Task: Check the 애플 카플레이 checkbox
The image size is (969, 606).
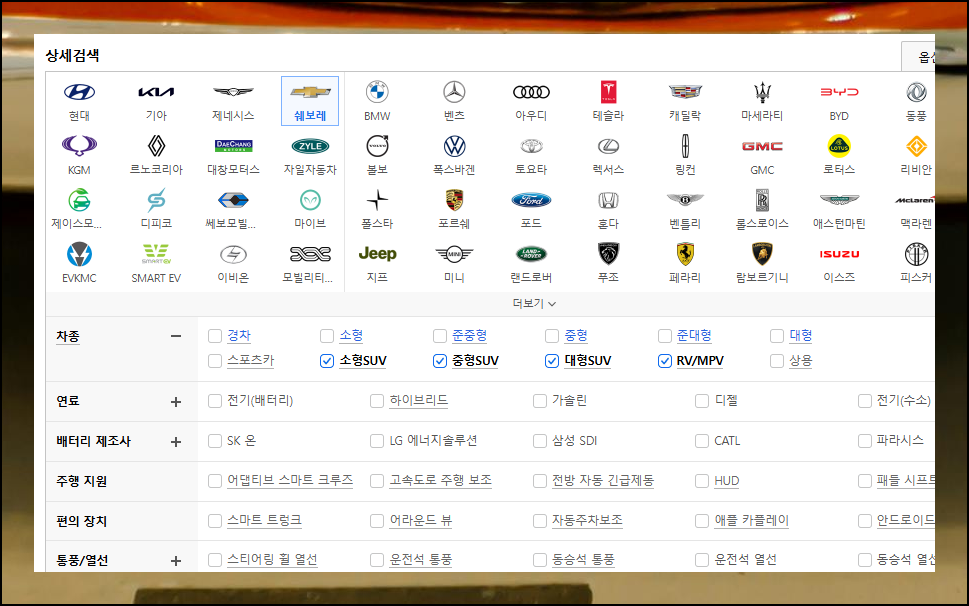Action: (702, 521)
